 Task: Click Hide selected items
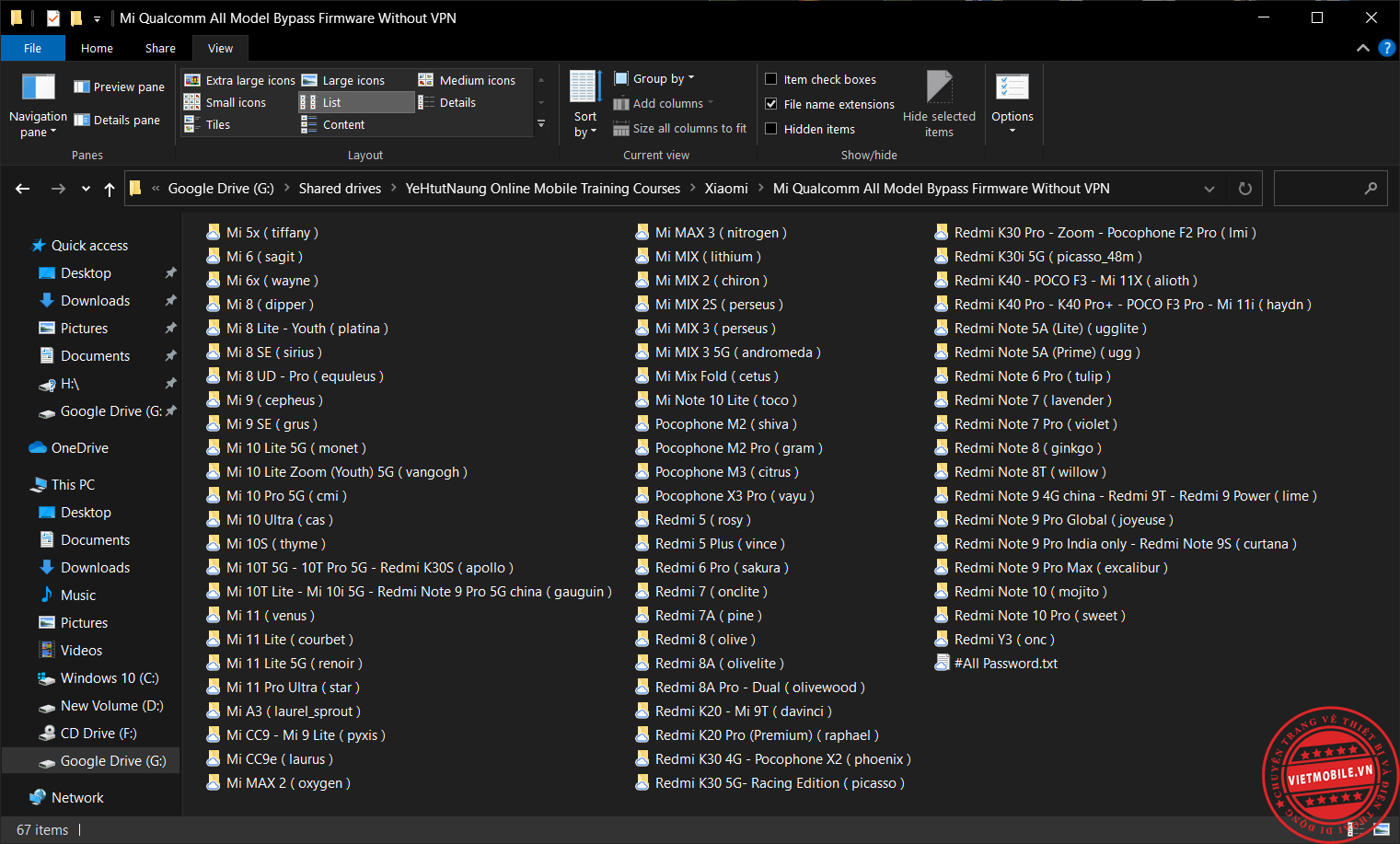(939, 104)
